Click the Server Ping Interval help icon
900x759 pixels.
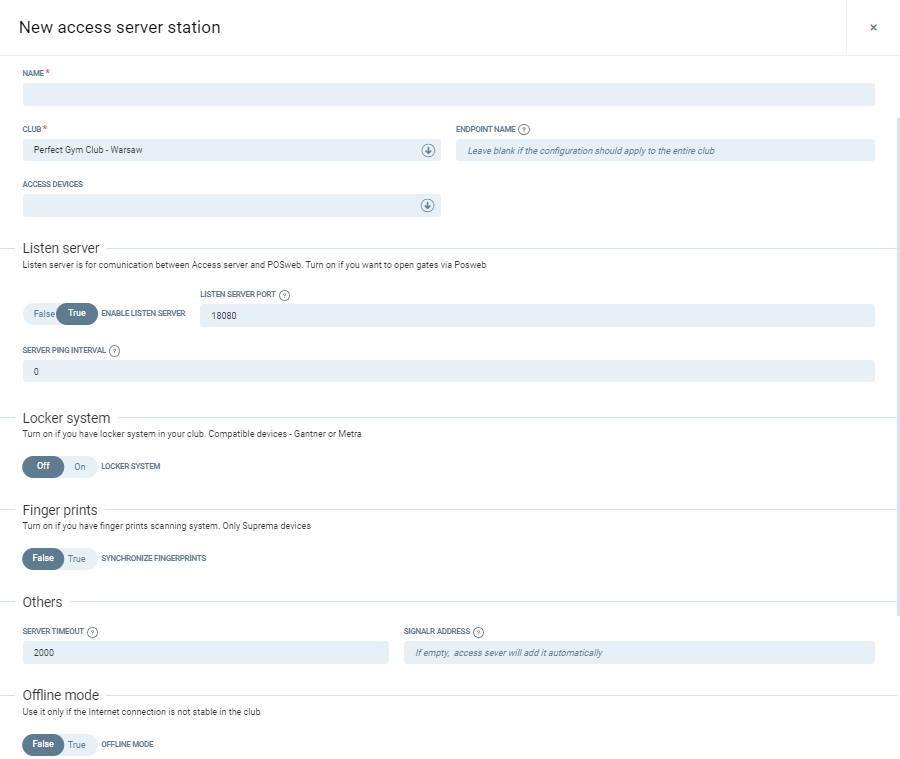115,351
